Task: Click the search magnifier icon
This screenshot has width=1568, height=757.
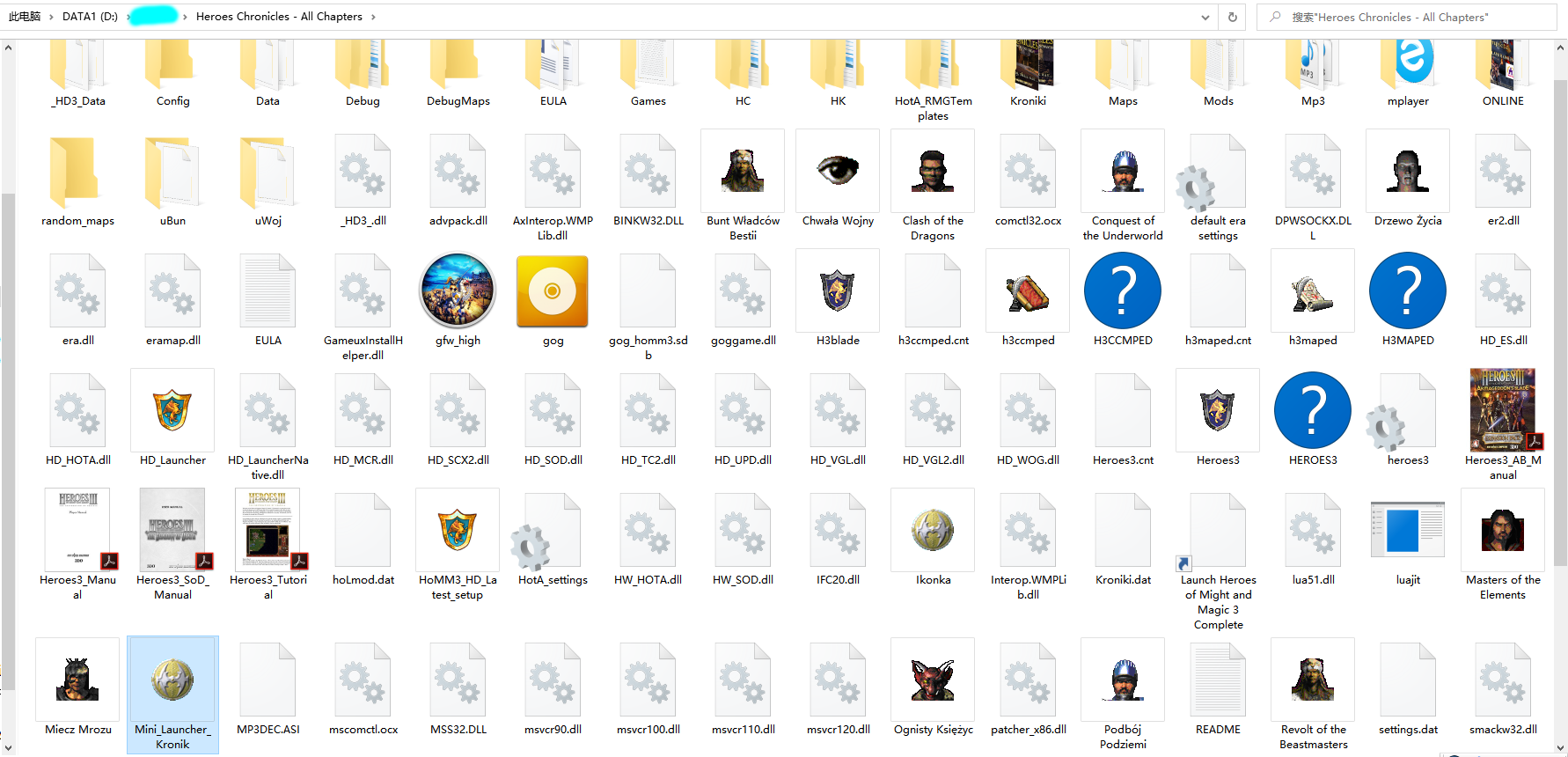Action: point(1275,17)
